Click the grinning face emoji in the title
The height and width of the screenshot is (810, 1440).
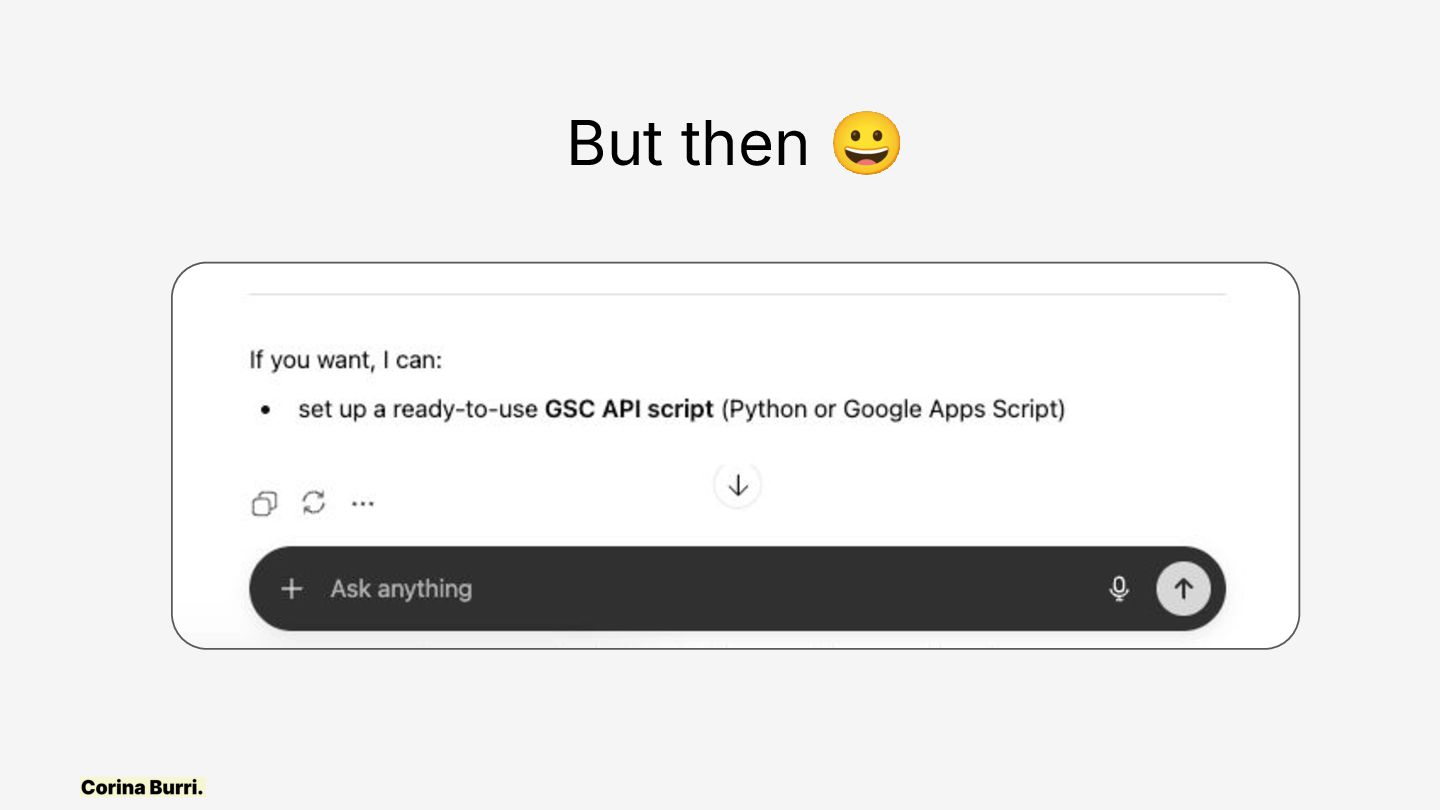coord(867,143)
